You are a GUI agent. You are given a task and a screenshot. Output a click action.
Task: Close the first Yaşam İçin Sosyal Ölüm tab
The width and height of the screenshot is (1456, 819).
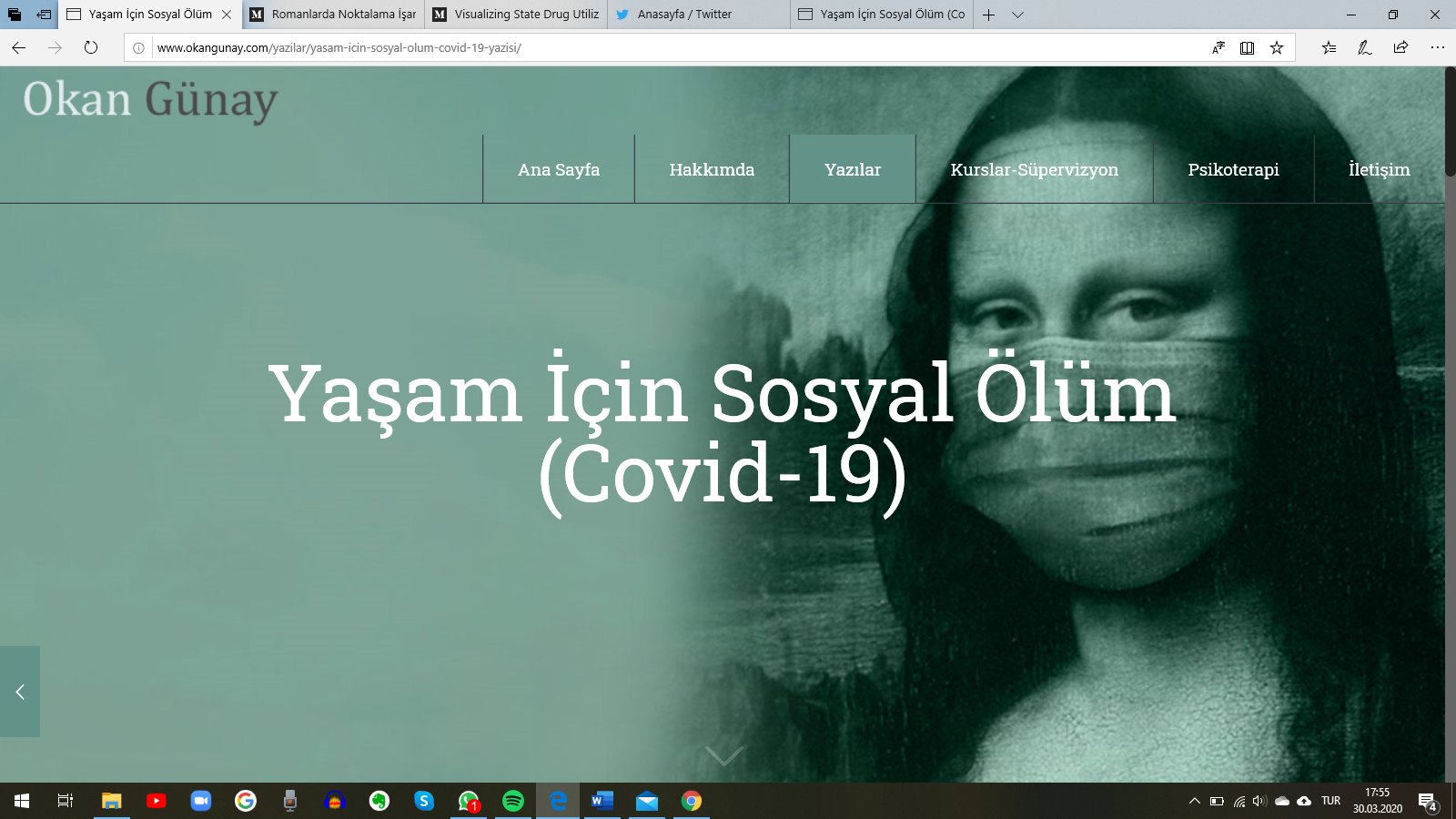point(227,15)
